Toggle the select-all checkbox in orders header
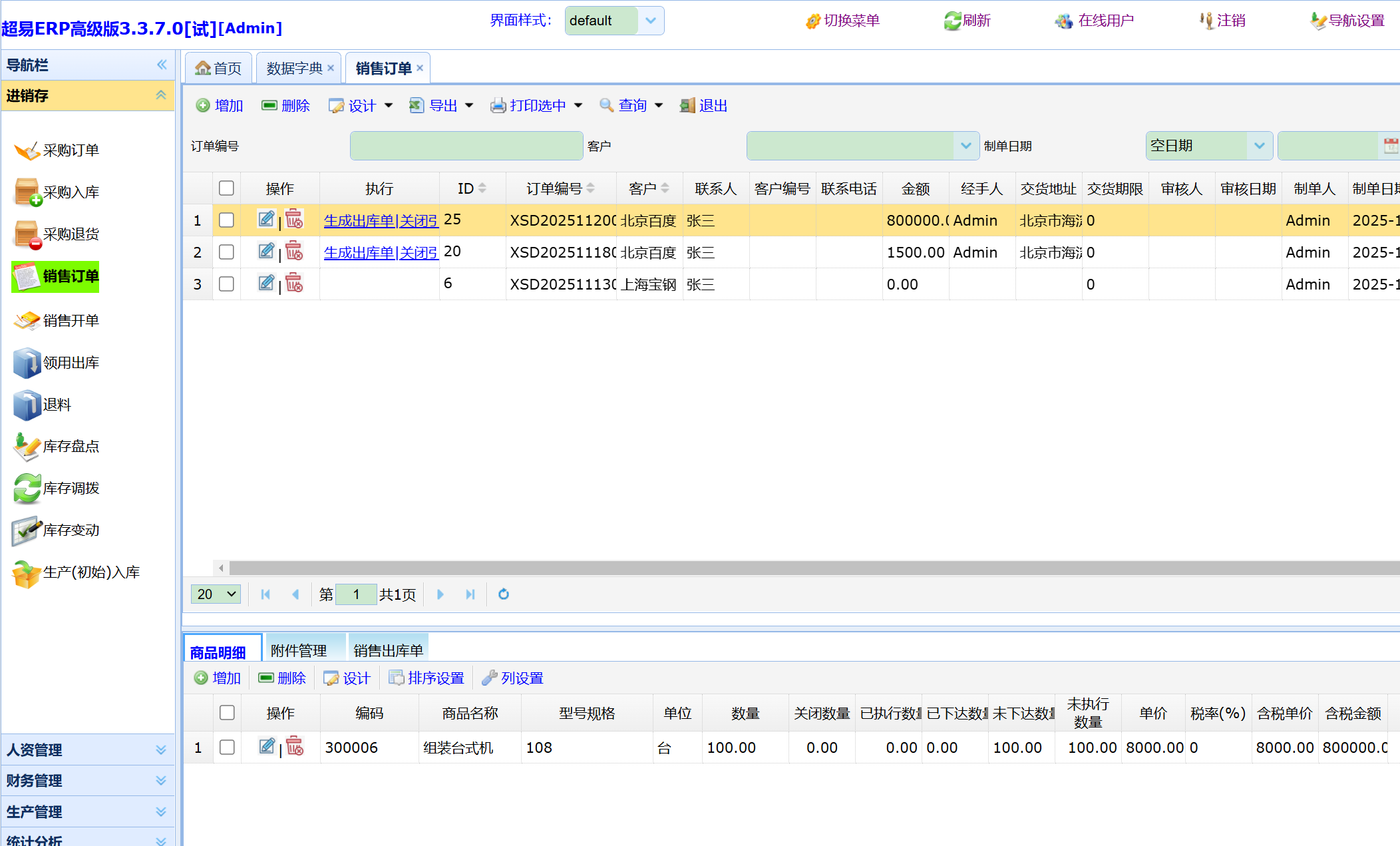 tap(226, 188)
